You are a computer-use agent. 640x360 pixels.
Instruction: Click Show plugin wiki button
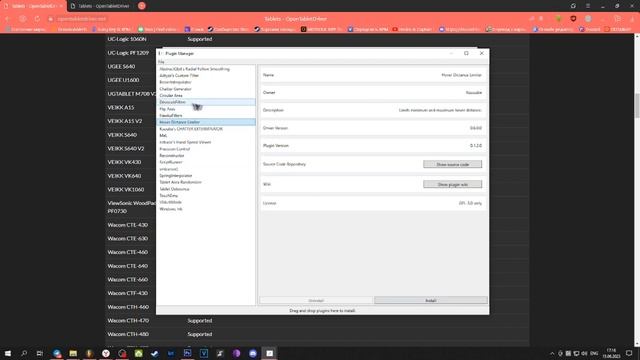(x=452, y=184)
